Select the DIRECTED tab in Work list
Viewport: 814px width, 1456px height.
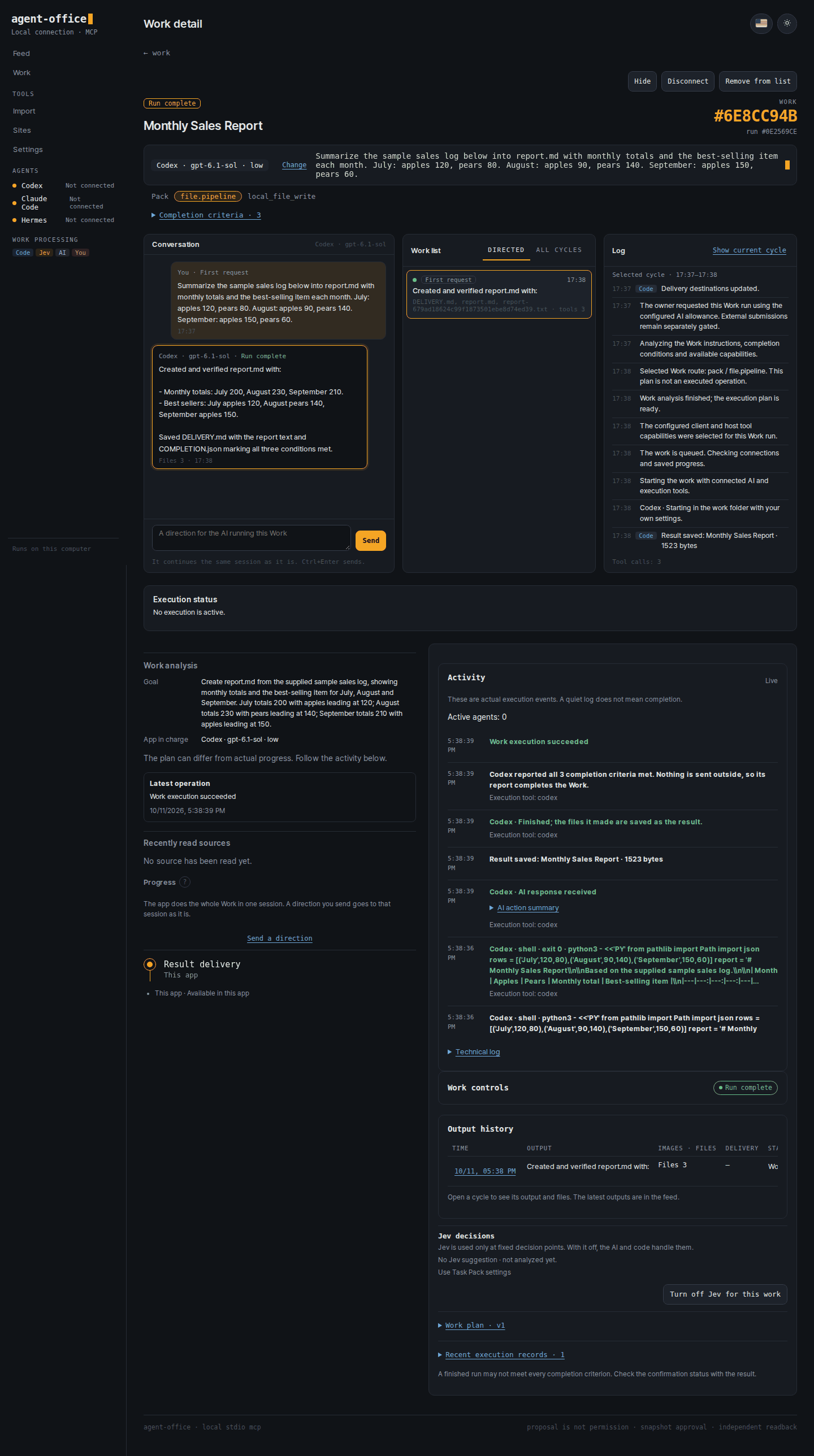(x=506, y=250)
